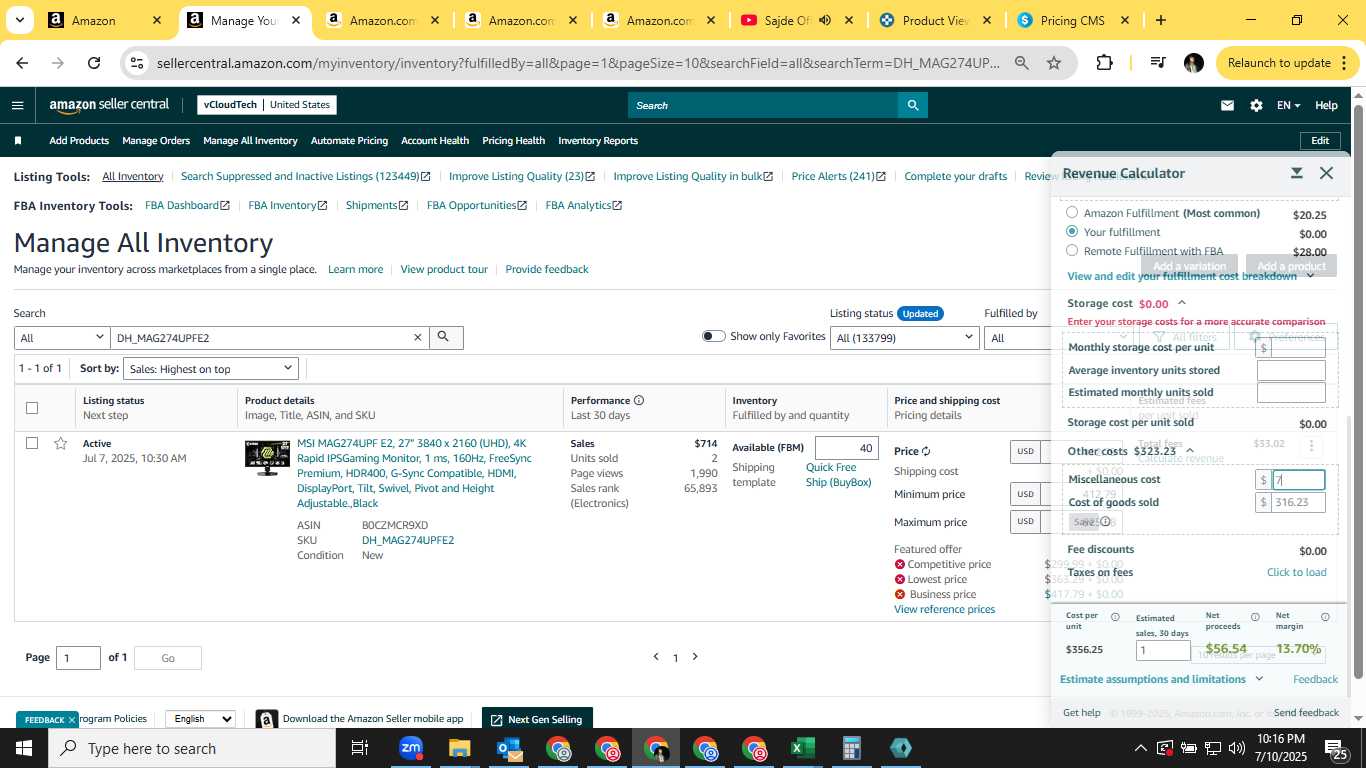Open the settings gear icon

pyautogui.click(x=1256, y=105)
